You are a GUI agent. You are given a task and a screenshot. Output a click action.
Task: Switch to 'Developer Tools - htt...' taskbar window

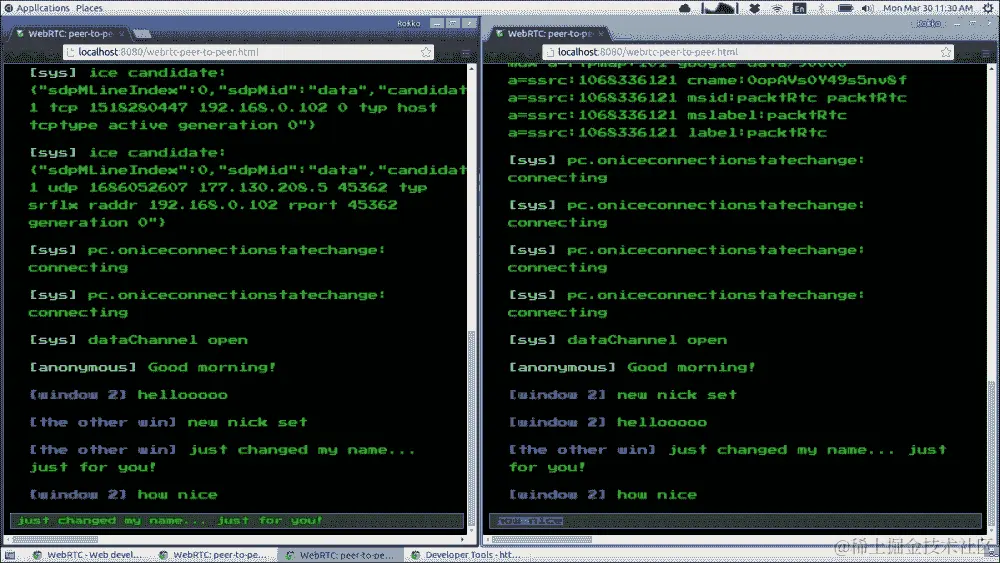point(466,555)
